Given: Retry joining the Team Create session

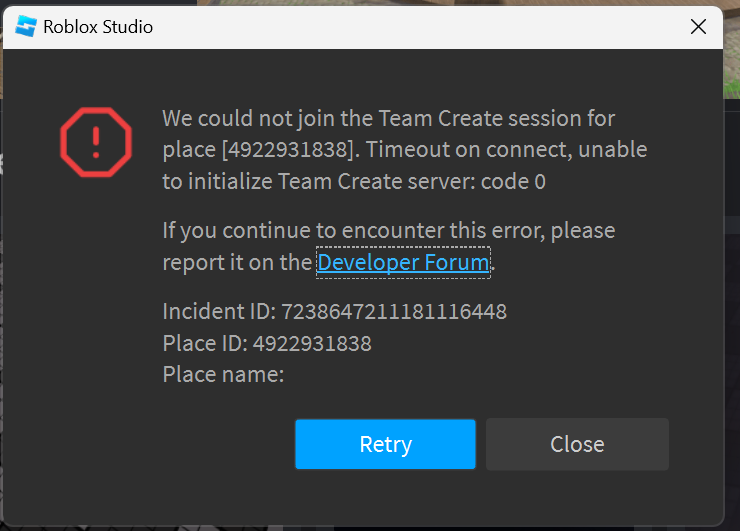Looking at the screenshot, I should tap(385, 444).
